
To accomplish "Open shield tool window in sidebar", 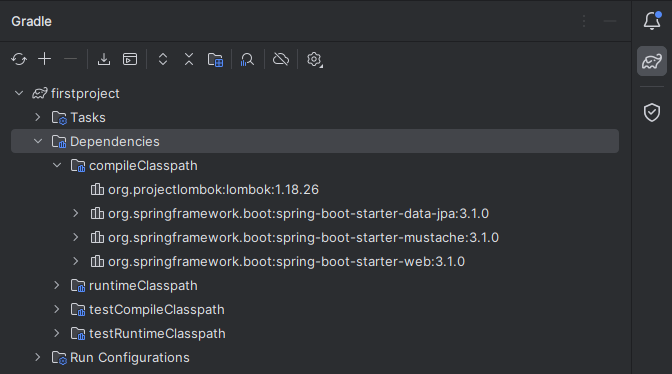I will [x=652, y=112].
